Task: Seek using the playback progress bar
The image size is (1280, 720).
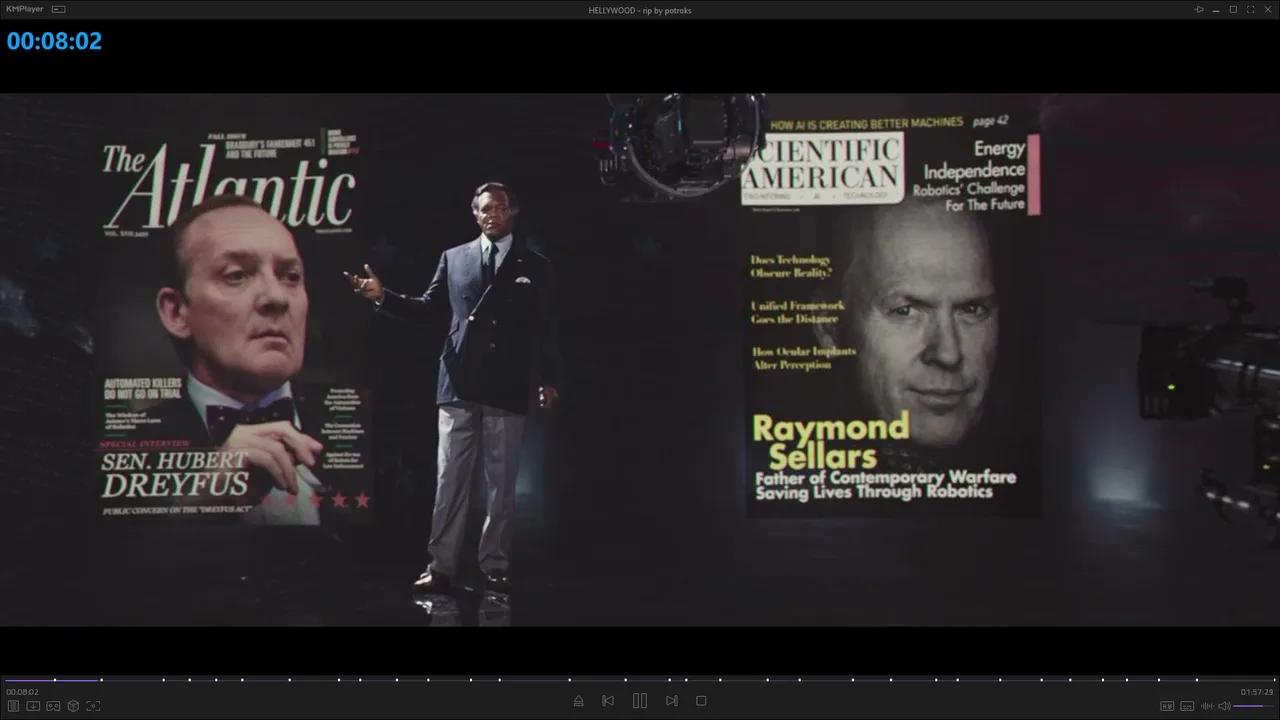Action: pos(640,680)
